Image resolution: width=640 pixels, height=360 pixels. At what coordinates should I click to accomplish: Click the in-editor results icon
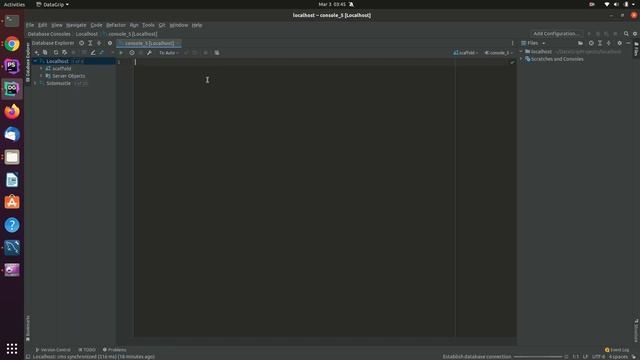[217, 53]
